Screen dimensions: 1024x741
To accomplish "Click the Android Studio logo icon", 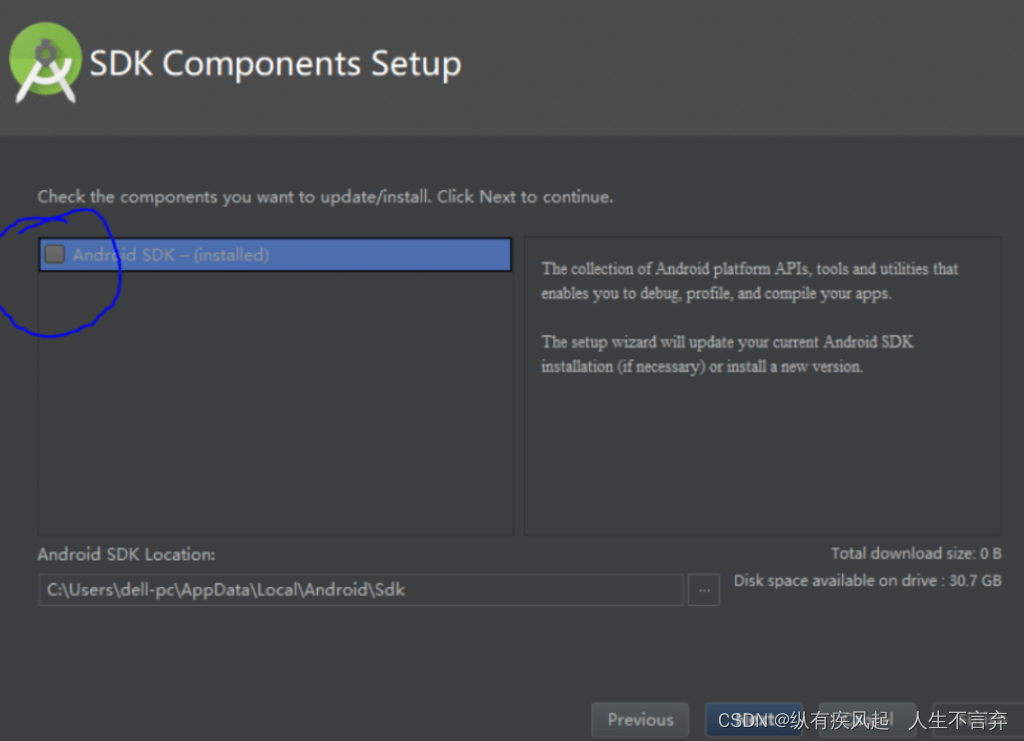I will pyautogui.click(x=45, y=62).
